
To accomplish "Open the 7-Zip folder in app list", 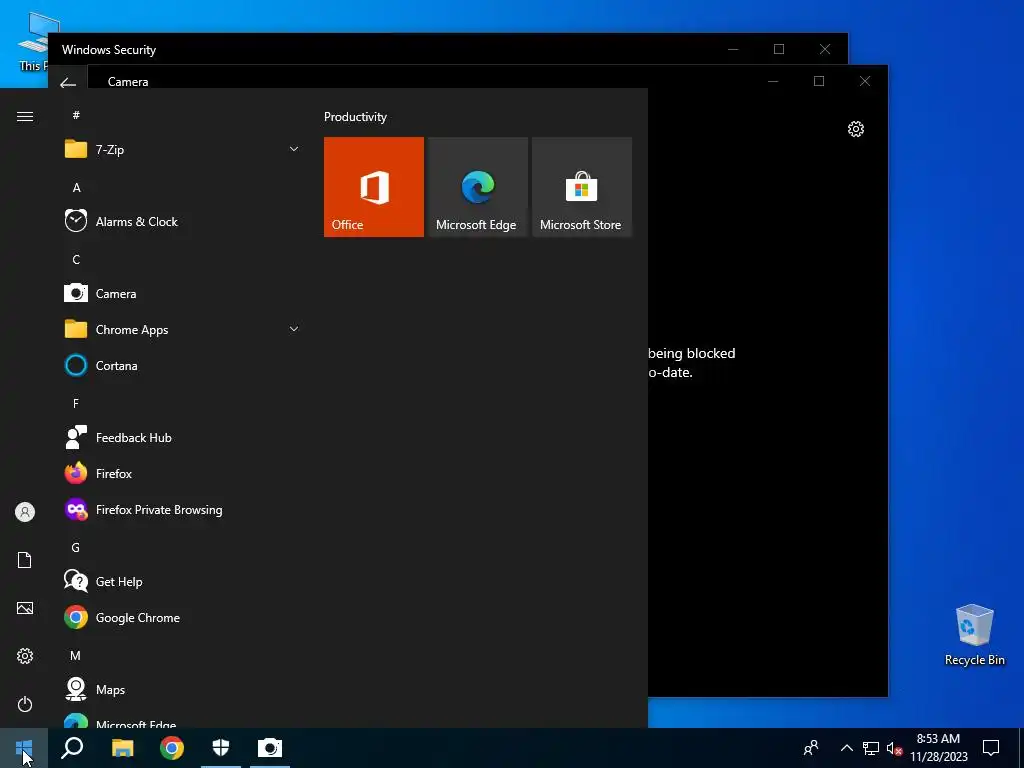I will click(x=182, y=150).
